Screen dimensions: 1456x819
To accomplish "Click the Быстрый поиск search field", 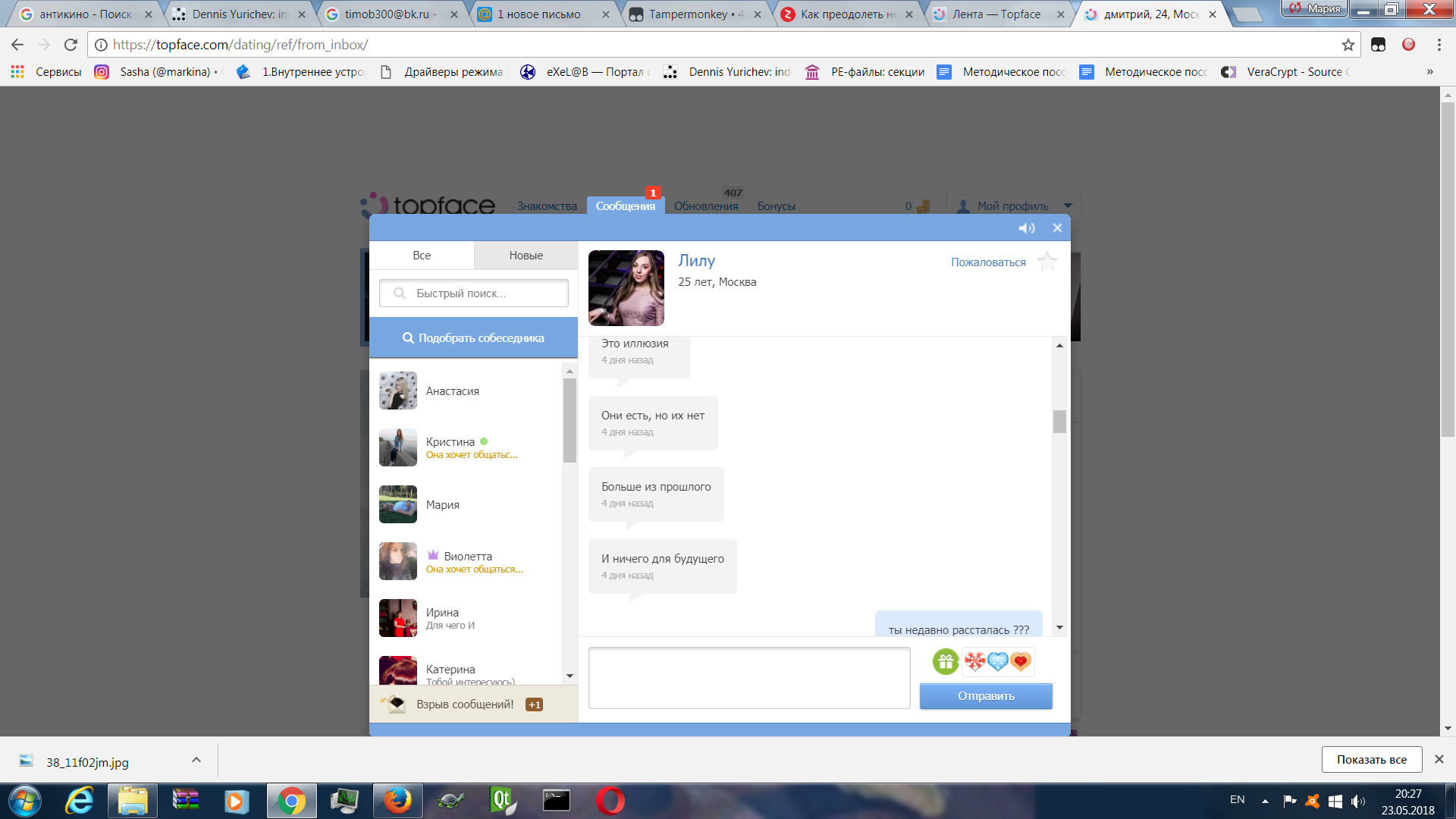I will pos(474,293).
